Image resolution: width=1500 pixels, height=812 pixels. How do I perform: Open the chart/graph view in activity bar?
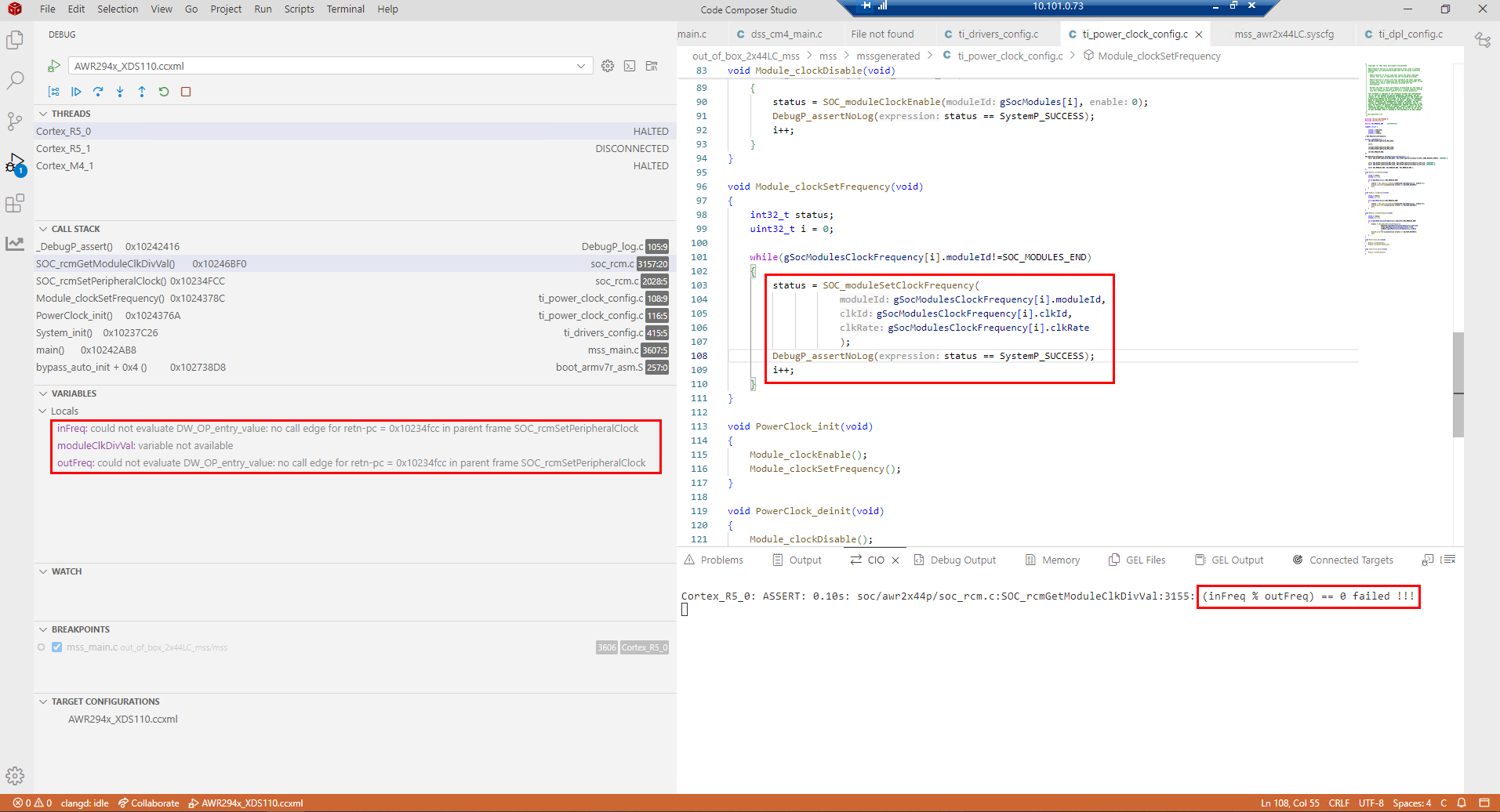click(15, 244)
